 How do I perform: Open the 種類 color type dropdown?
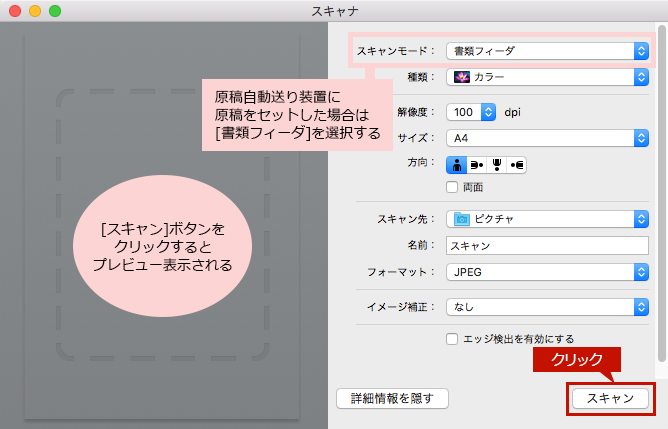coord(547,77)
